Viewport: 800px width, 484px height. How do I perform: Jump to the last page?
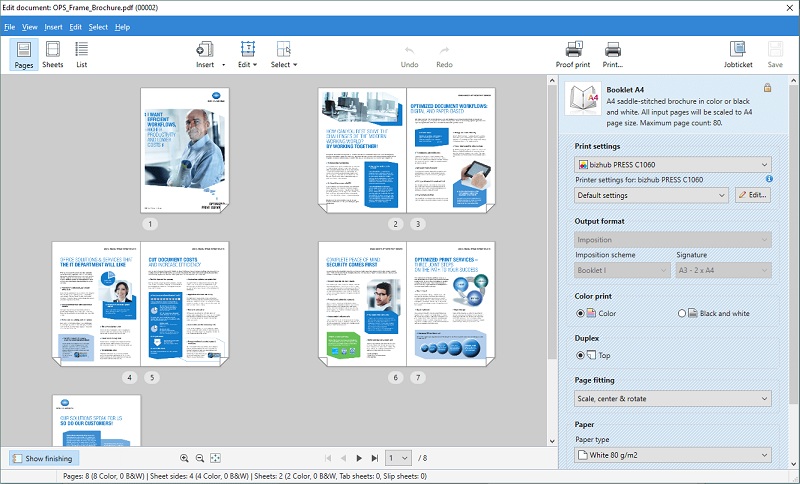(x=374, y=458)
